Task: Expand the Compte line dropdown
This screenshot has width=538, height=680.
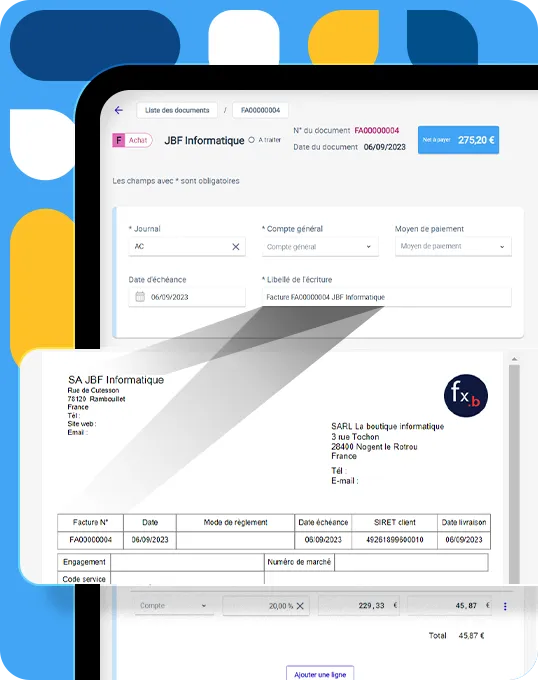Action: (x=173, y=605)
